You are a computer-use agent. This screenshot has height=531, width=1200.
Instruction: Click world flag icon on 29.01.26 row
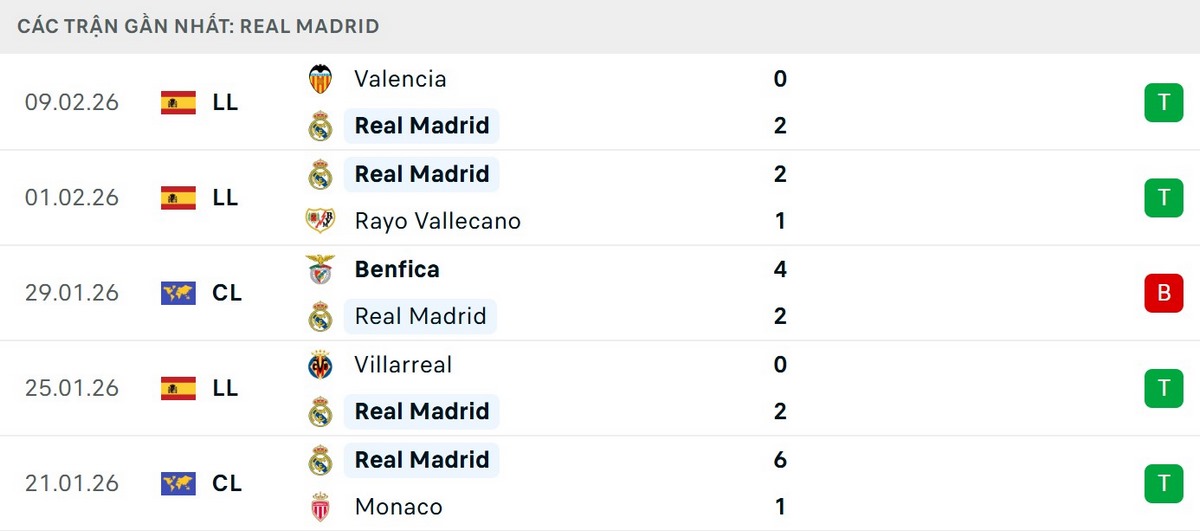point(178,293)
